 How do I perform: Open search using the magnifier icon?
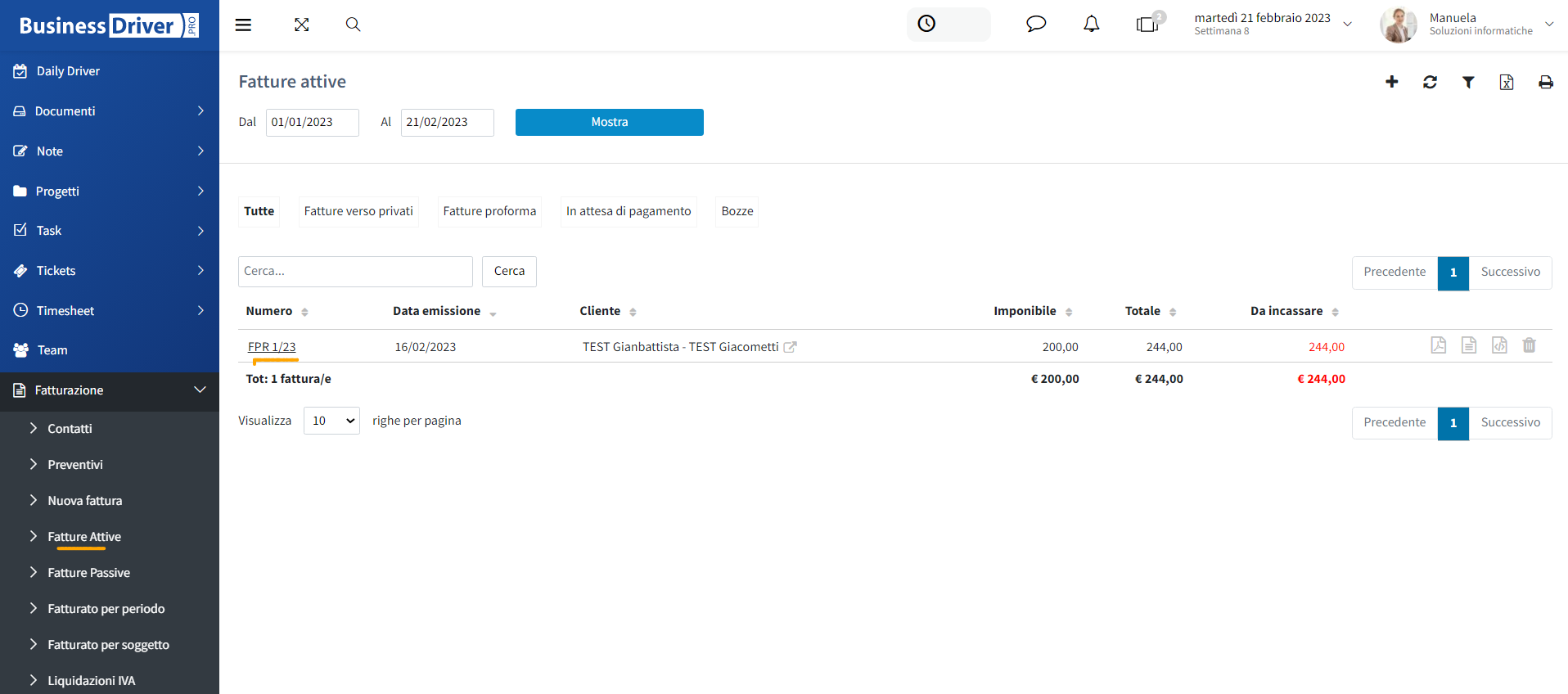[x=353, y=25]
